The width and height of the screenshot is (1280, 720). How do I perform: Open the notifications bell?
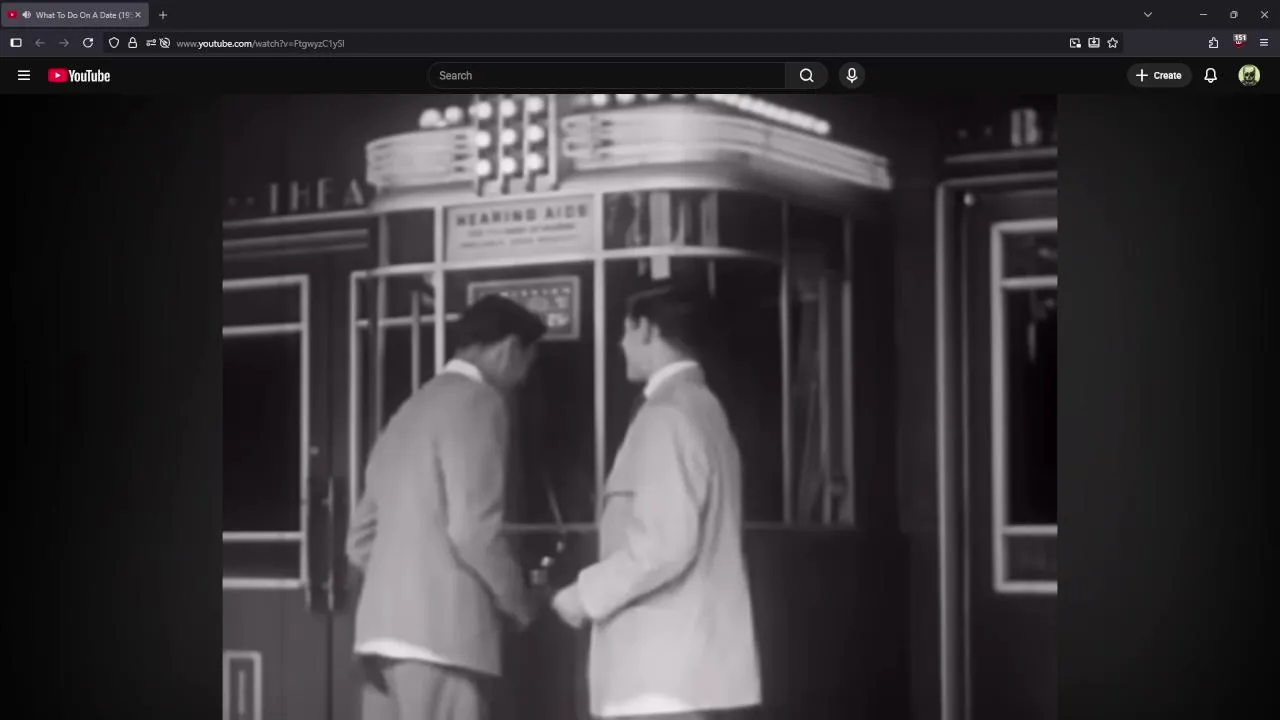coord(1210,75)
